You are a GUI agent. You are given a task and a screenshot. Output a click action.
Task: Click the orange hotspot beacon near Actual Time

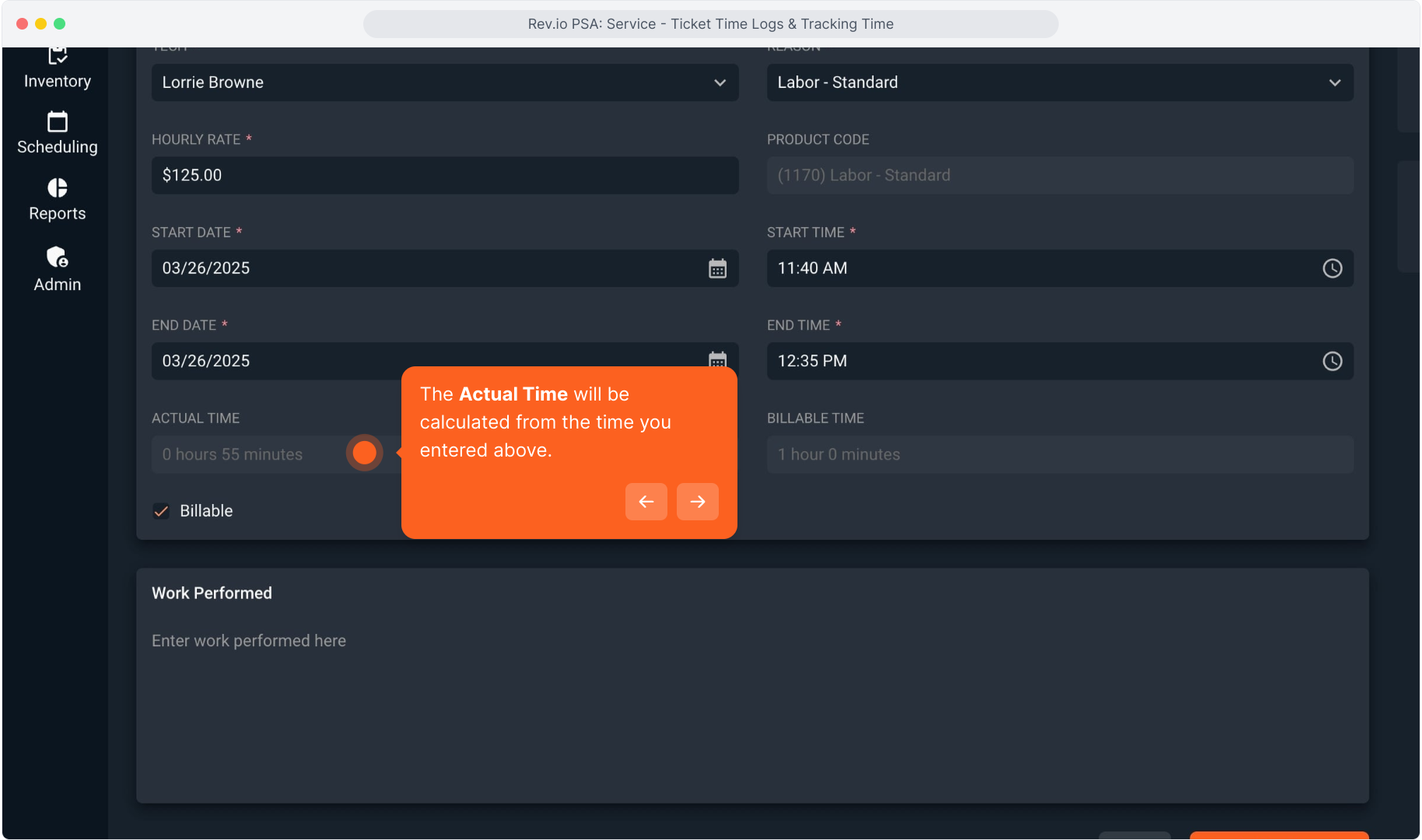point(364,453)
